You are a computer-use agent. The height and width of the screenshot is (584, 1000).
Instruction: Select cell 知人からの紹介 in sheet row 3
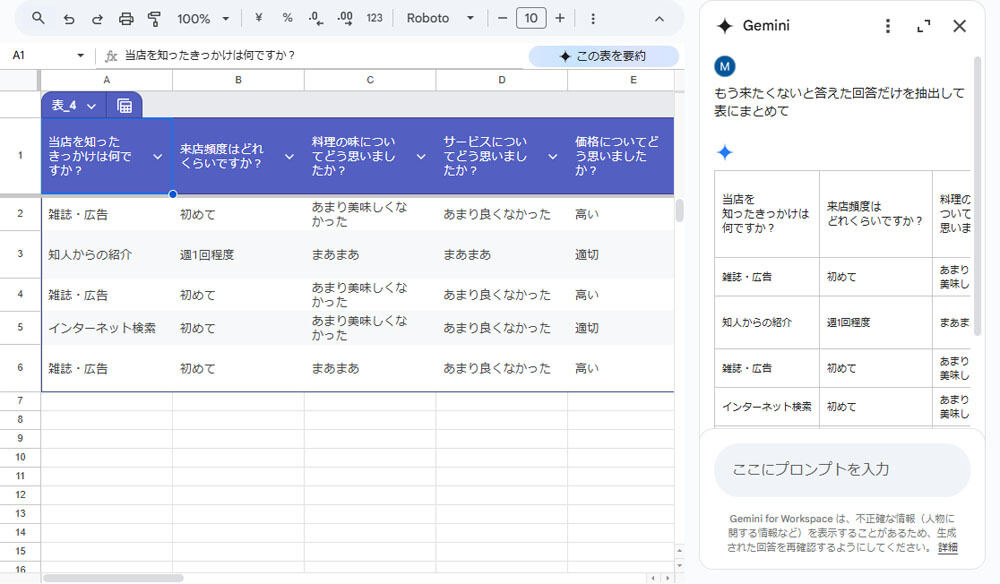(x=107, y=254)
